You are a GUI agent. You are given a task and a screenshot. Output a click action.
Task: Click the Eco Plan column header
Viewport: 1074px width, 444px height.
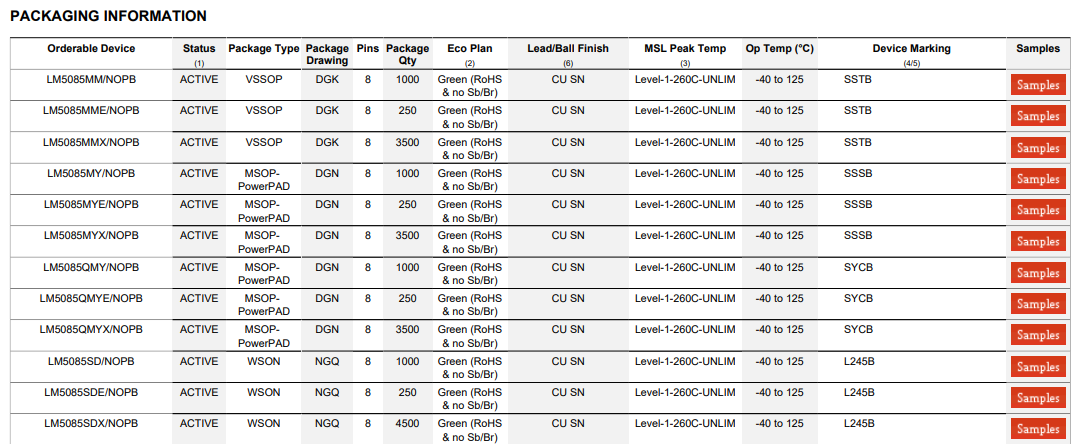tap(469, 49)
